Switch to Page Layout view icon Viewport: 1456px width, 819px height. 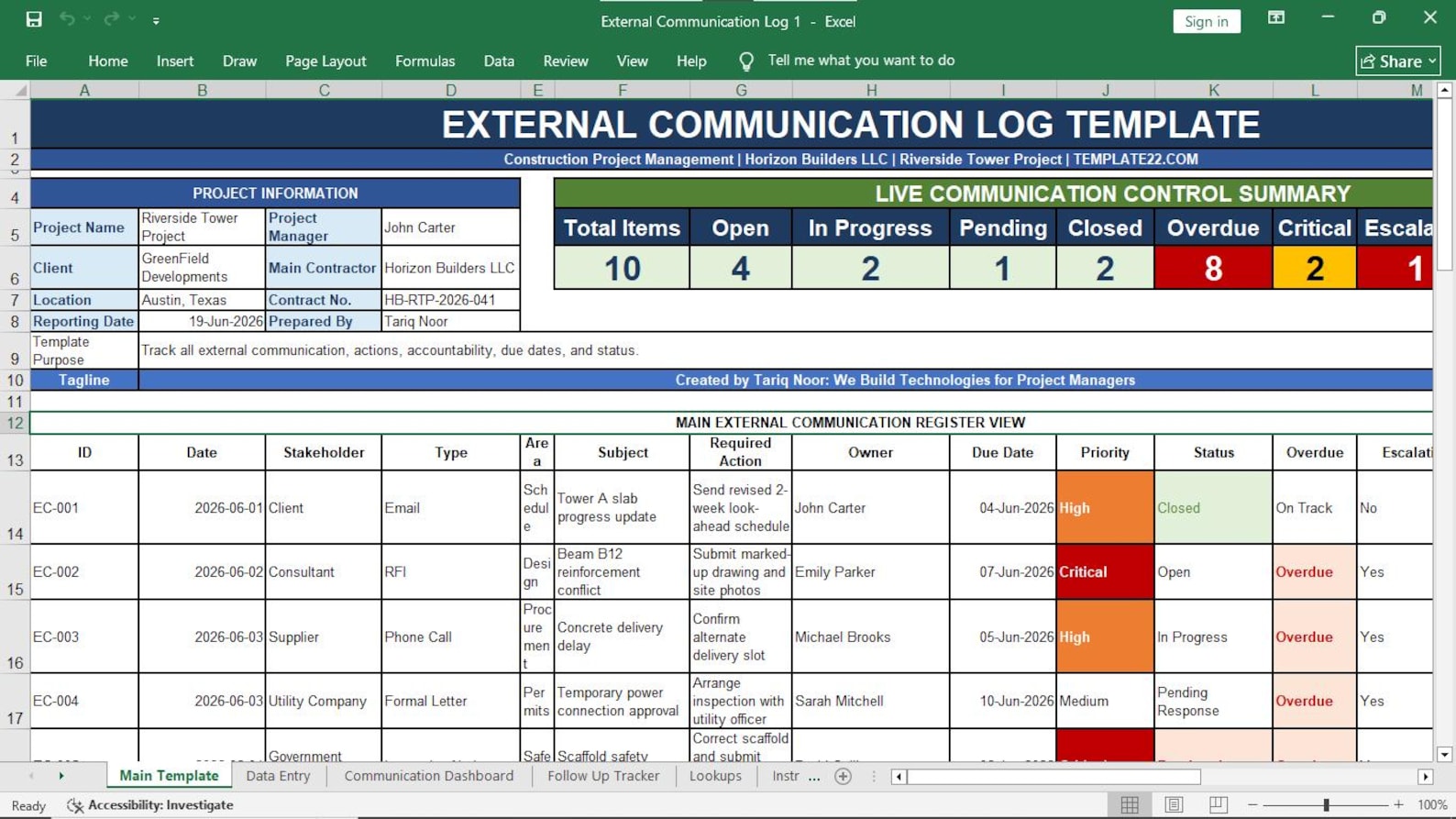click(1174, 804)
